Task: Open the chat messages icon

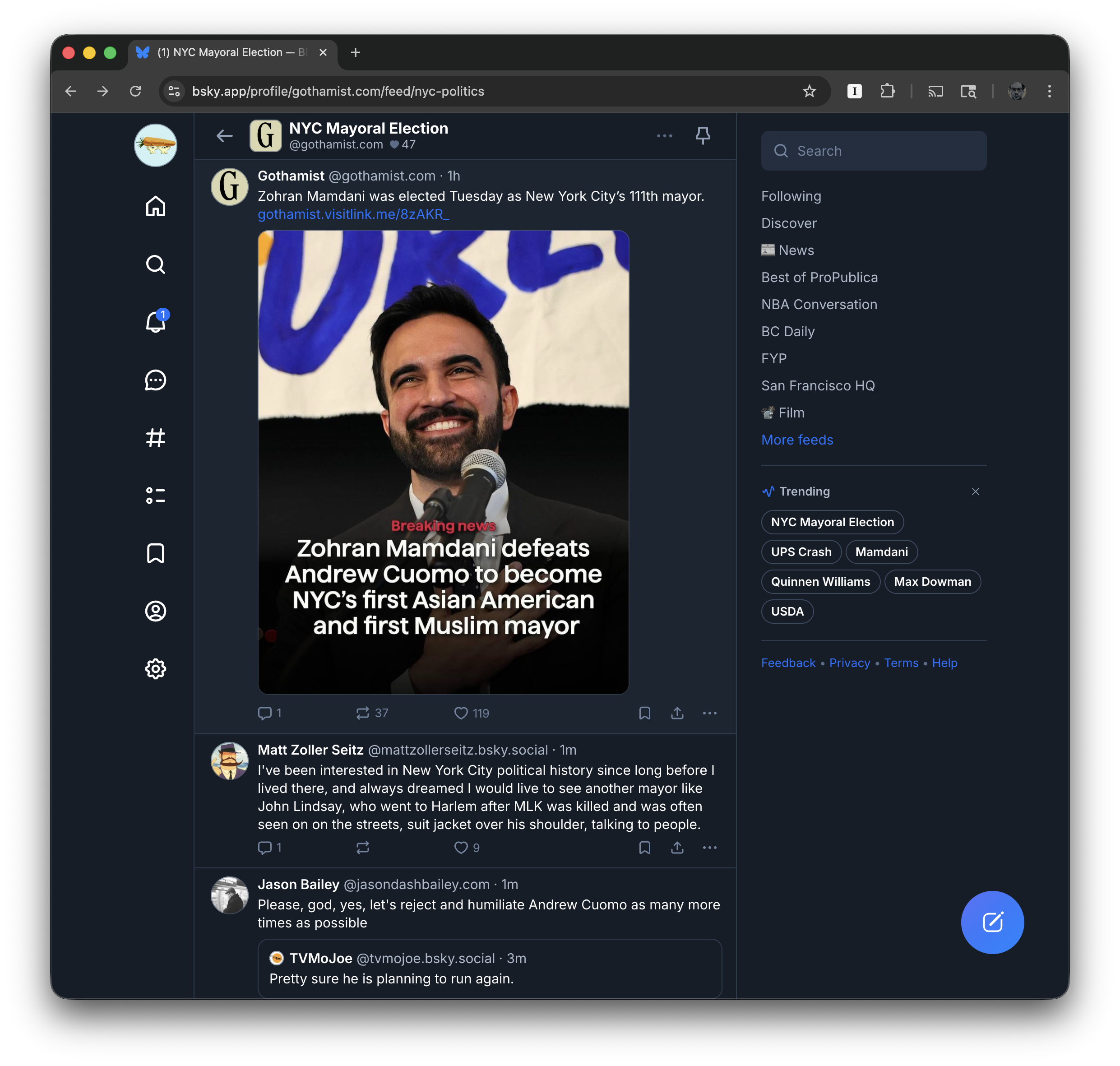Action: pyautogui.click(x=155, y=380)
